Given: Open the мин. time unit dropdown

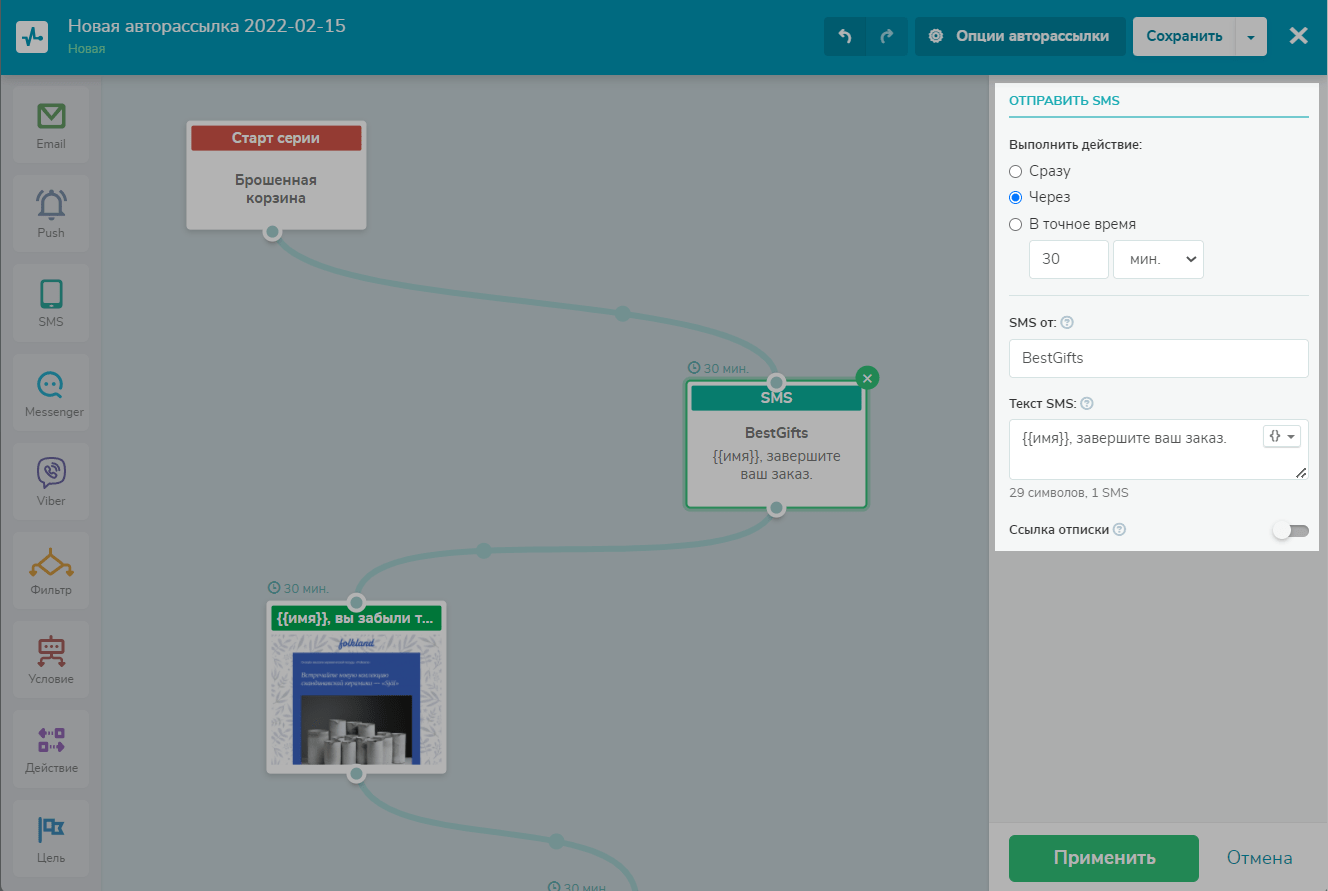Looking at the screenshot, I should click(x=1158, y=259).
